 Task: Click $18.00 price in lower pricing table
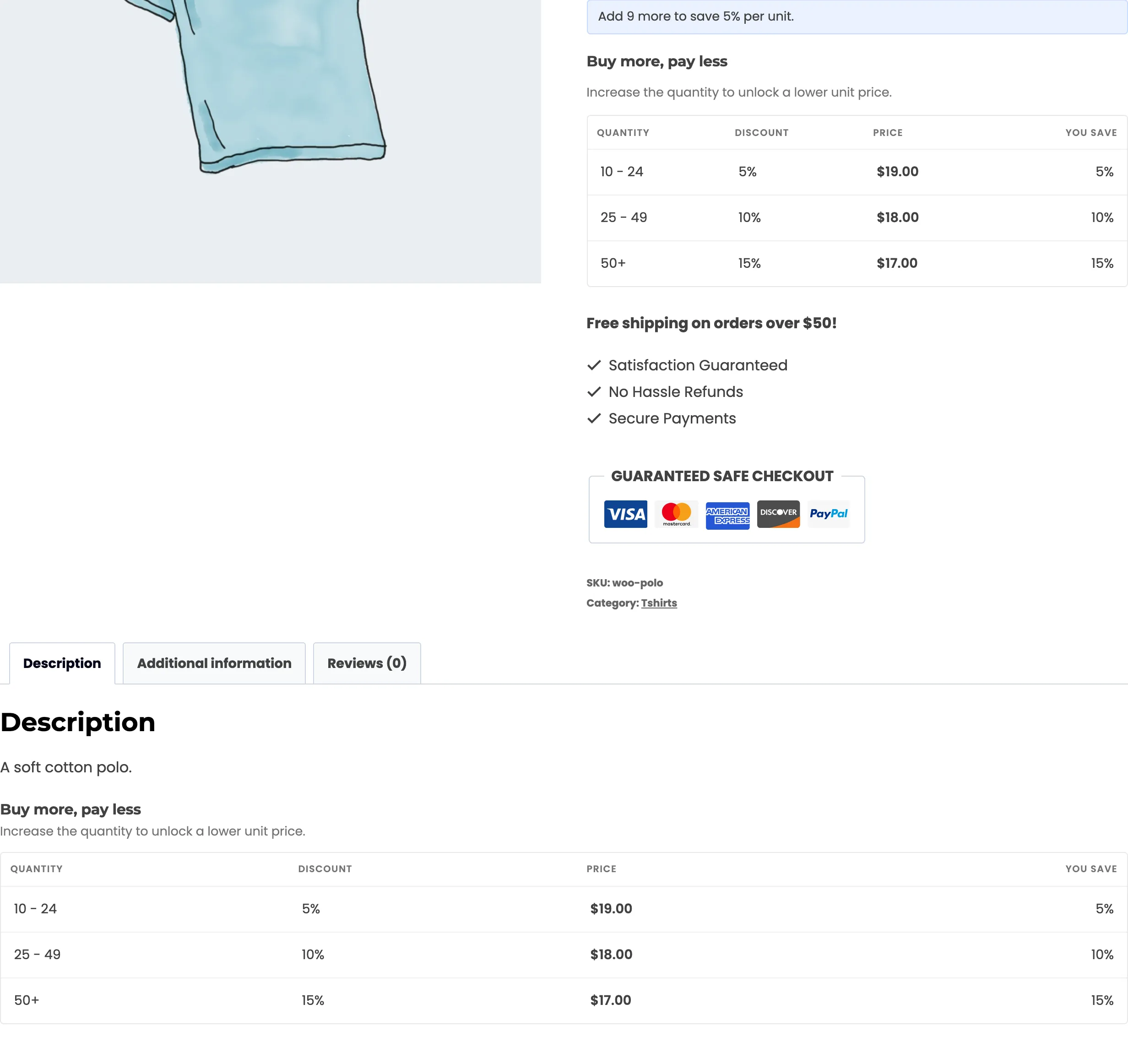(611, 955)
